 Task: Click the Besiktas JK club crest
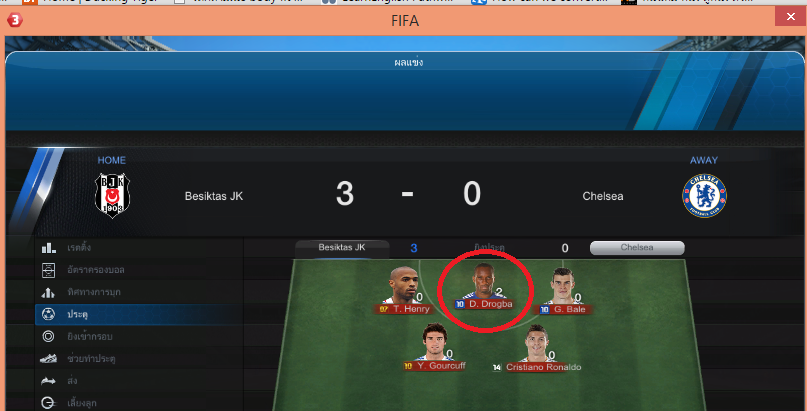pos(112,195)
